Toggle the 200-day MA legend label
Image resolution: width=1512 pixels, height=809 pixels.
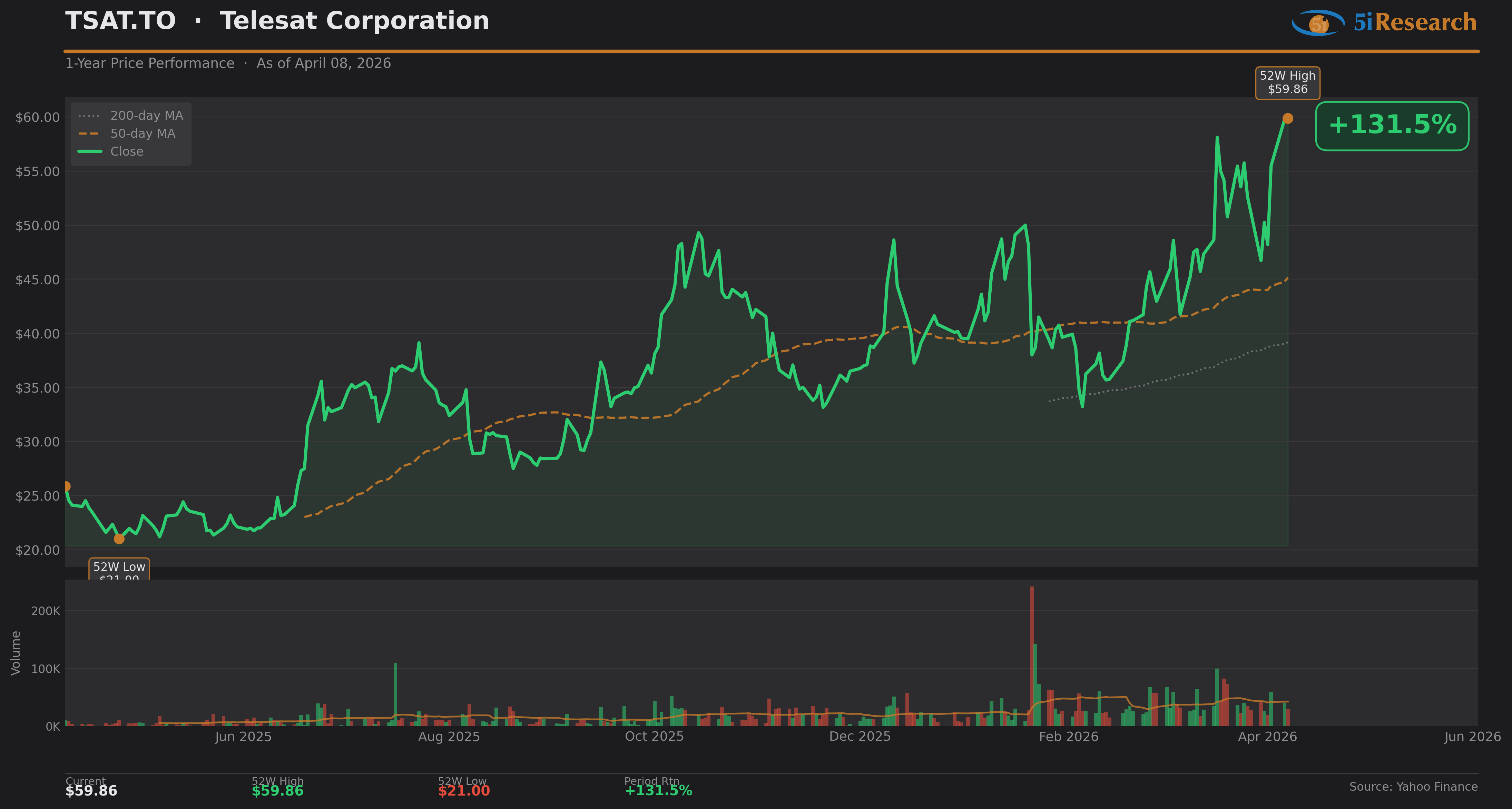click(147, 116)
